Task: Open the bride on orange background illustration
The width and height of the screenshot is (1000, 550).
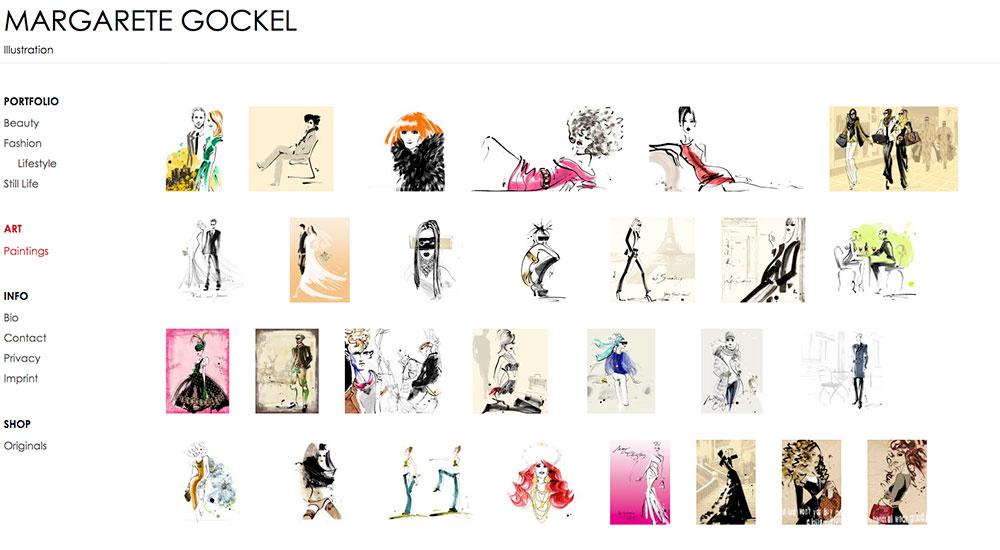Action: pos(320,260)
